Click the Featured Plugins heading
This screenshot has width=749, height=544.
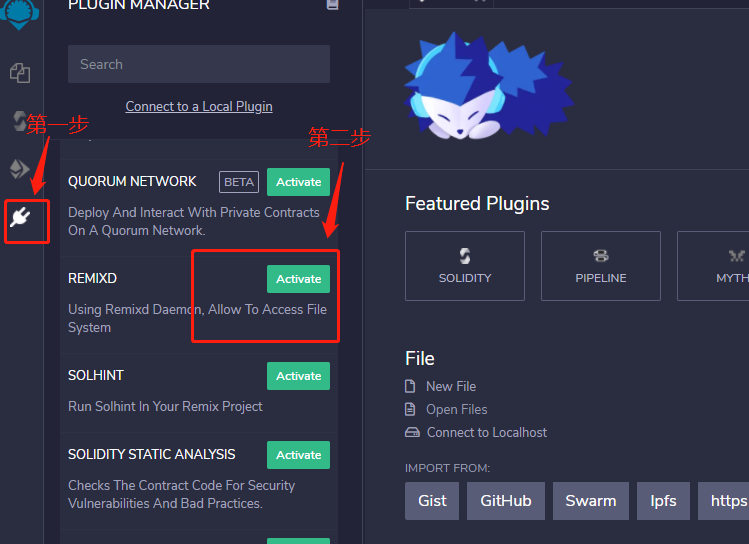click(477, 204)
